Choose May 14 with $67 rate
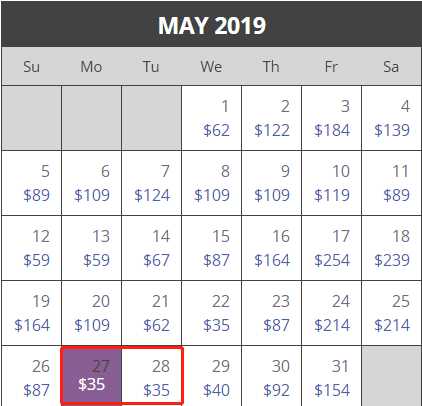 151,248
